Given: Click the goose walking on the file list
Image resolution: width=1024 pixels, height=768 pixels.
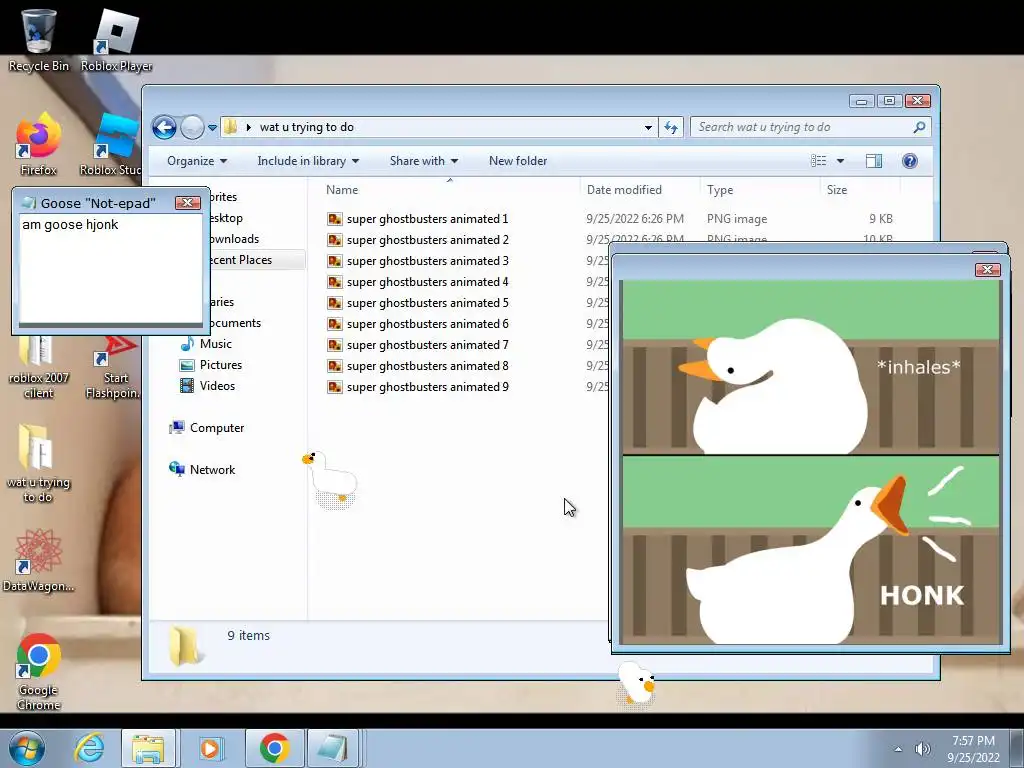Looking at the screenshot, I should coord(331,479).
